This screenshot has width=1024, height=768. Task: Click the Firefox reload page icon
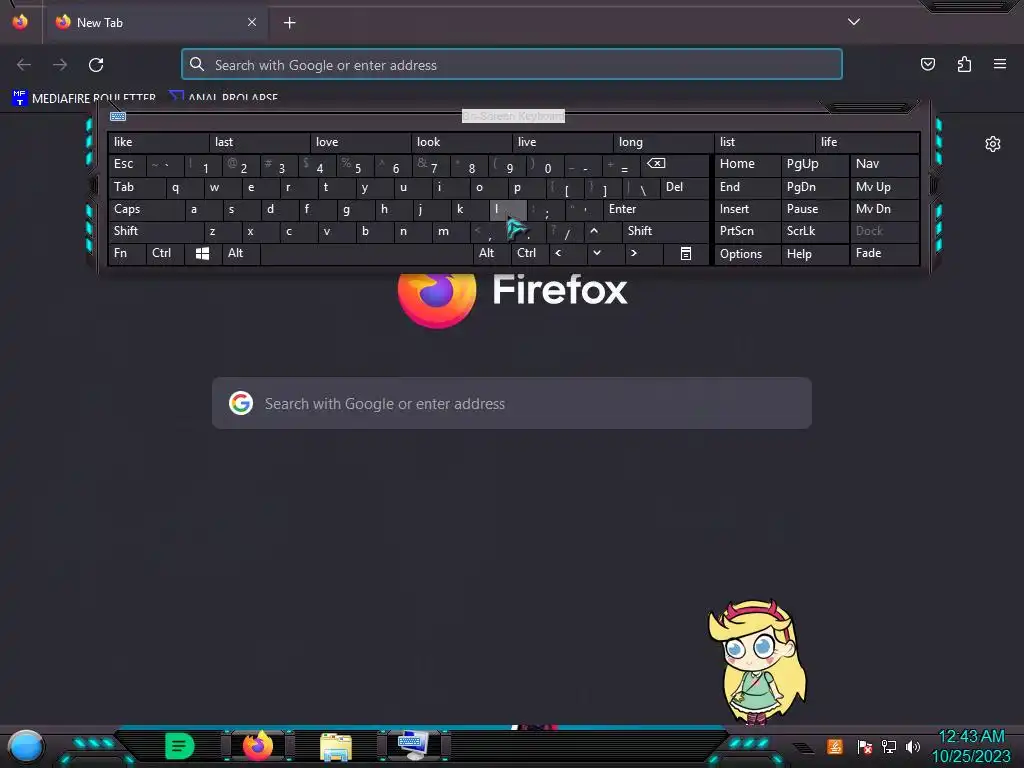click(x=96, y=65)
